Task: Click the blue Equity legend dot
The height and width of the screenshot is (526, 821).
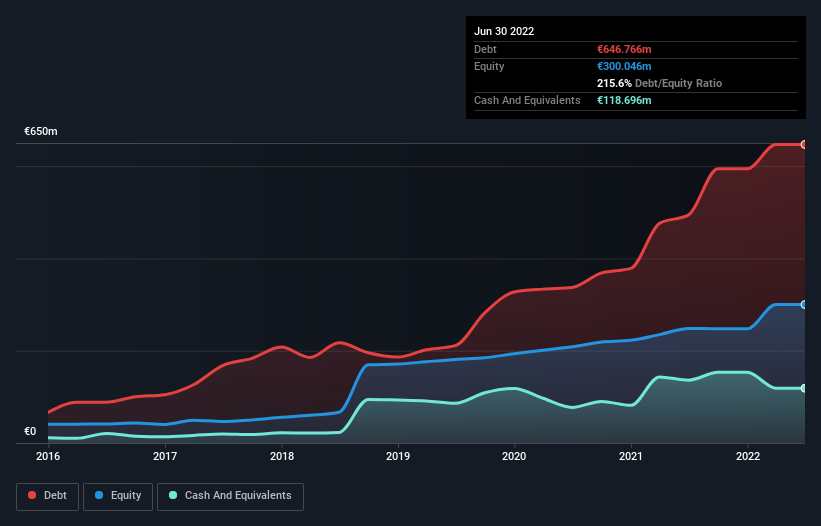Action: point(99,495)
